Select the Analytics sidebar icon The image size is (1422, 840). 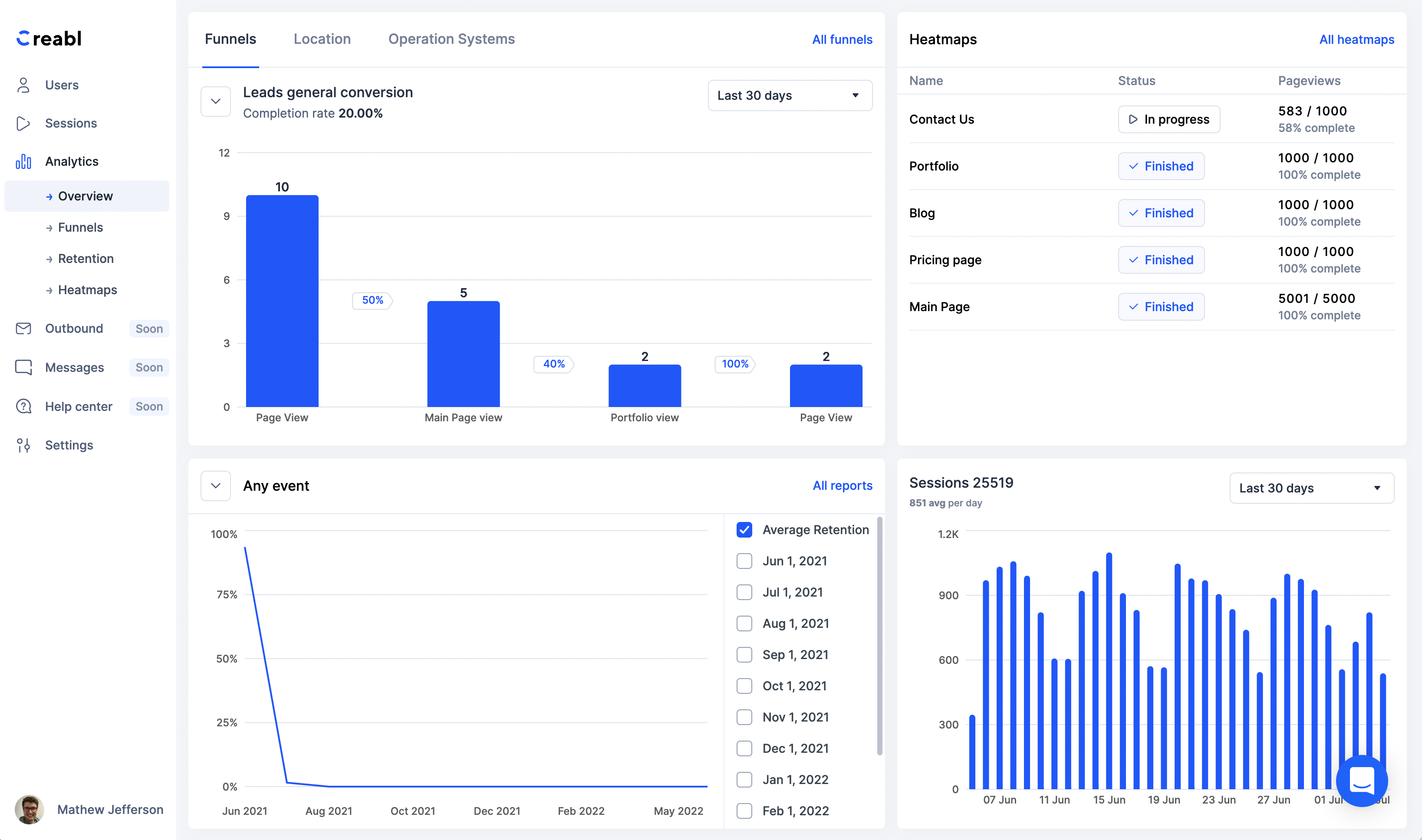(x=23, y=161)
